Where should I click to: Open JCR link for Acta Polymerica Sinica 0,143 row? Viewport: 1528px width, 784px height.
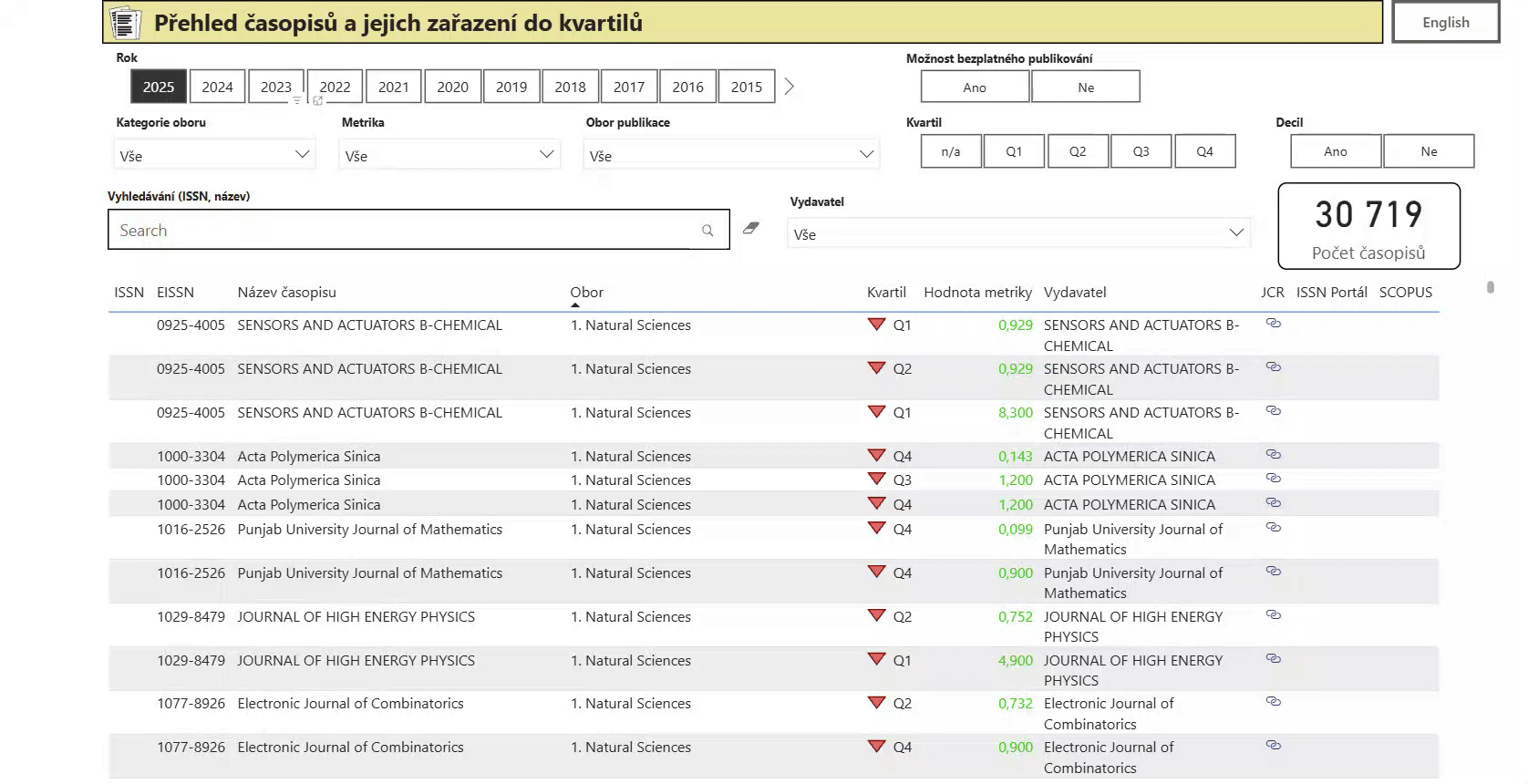1274,455
